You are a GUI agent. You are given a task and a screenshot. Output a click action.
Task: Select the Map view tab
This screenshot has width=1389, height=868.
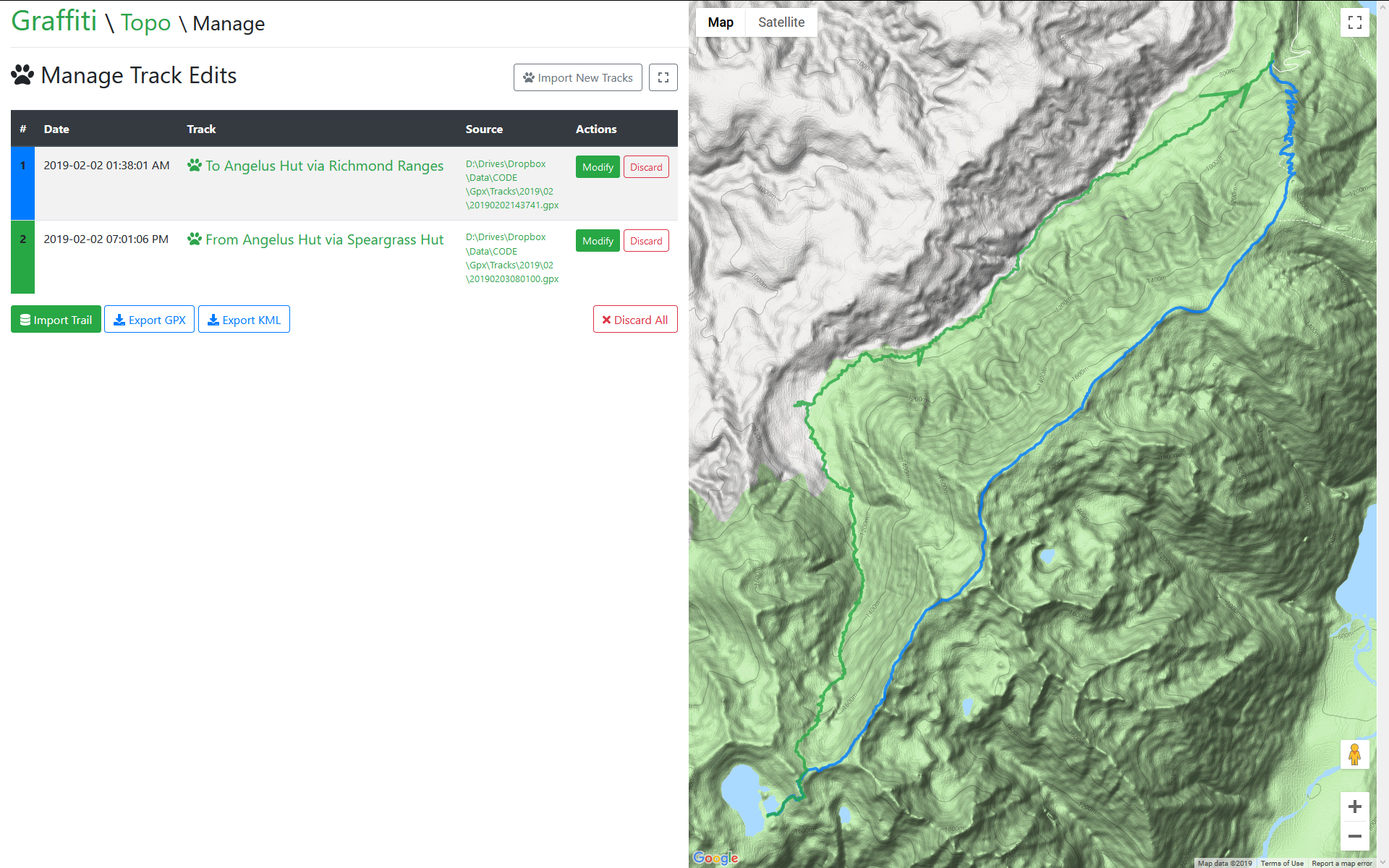pyautogui.click(x=720, y=22)
